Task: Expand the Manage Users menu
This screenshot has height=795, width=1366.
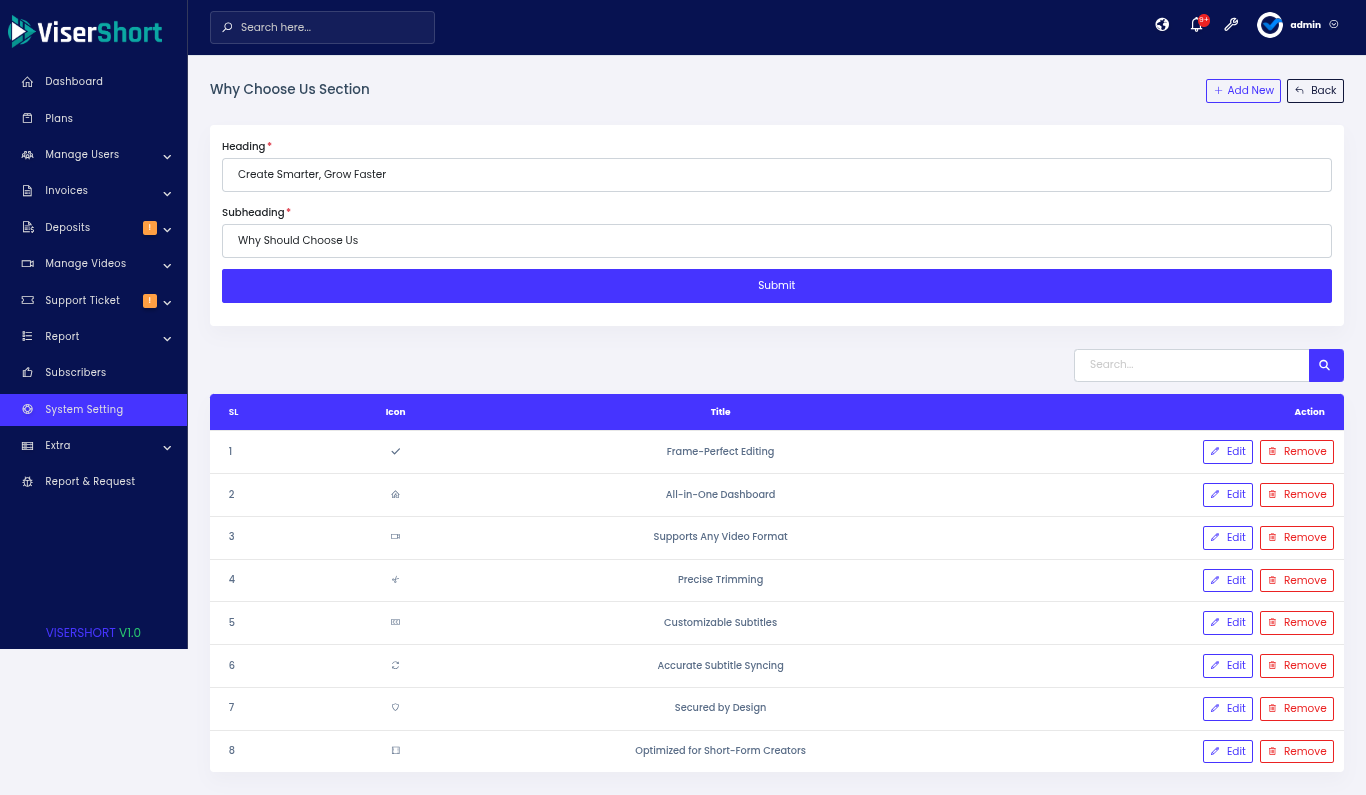Action: [94, 155]
